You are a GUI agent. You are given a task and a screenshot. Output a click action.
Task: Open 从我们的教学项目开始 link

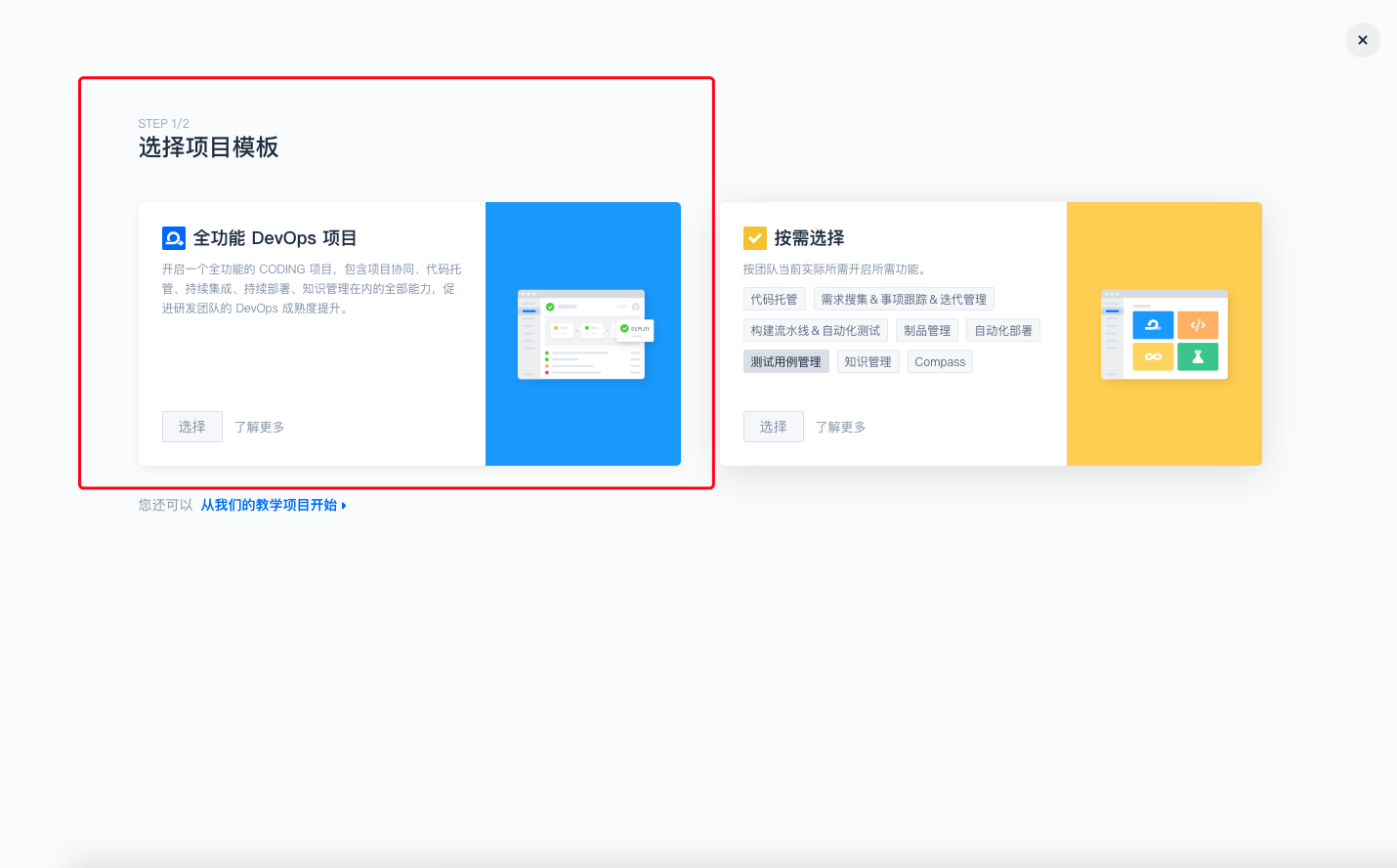tap(269, 505)
